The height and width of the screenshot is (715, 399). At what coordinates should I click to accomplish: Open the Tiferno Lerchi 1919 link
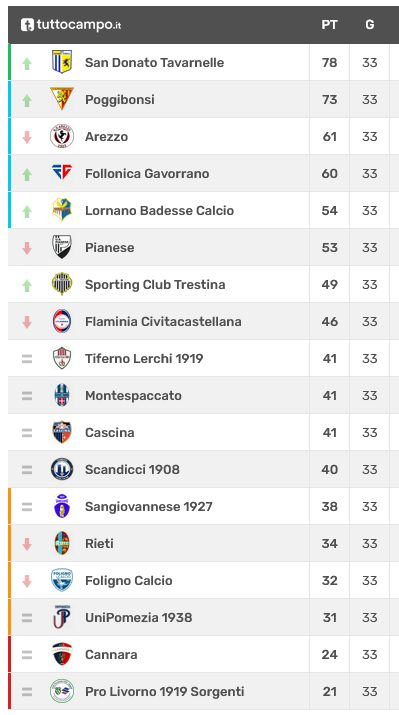(x=144, y=358)
